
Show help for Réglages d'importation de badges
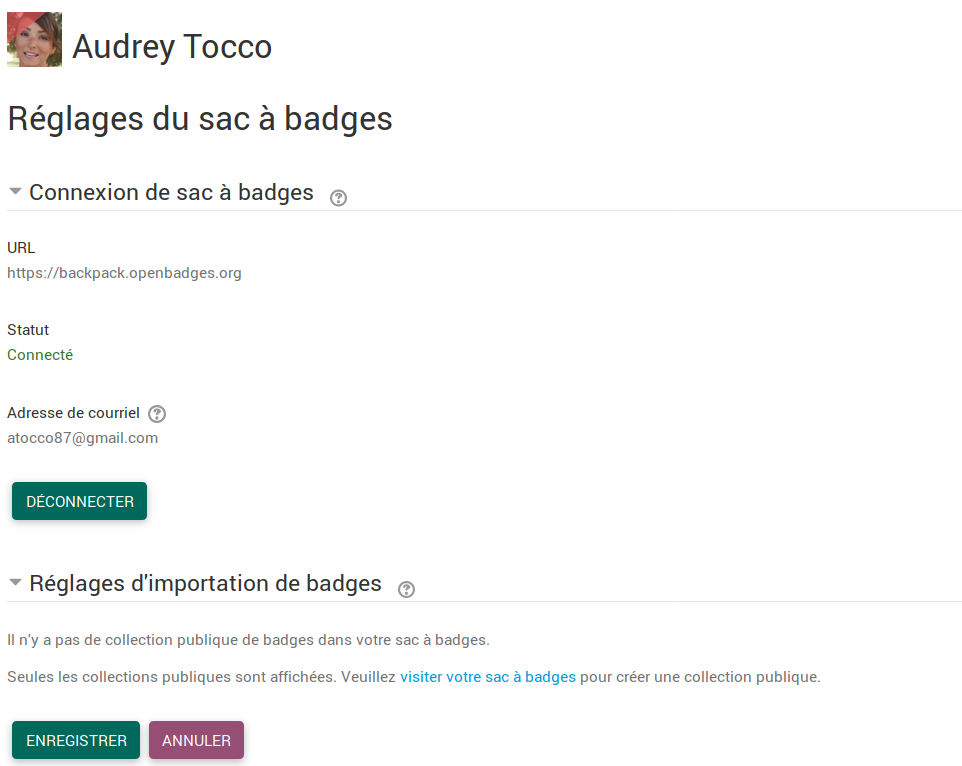pyautogui.click(x=406, y=589)
